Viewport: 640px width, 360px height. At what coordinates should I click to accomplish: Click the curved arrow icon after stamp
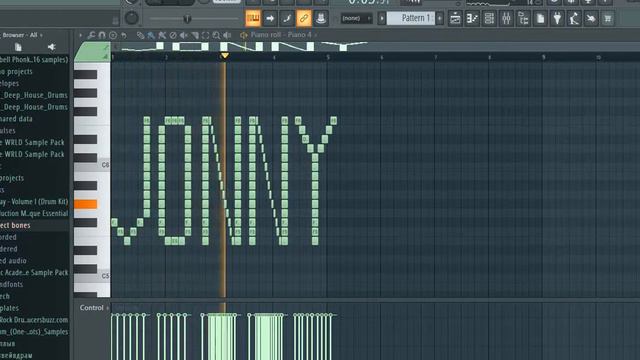pyautogui.click(x=123, y=35)
